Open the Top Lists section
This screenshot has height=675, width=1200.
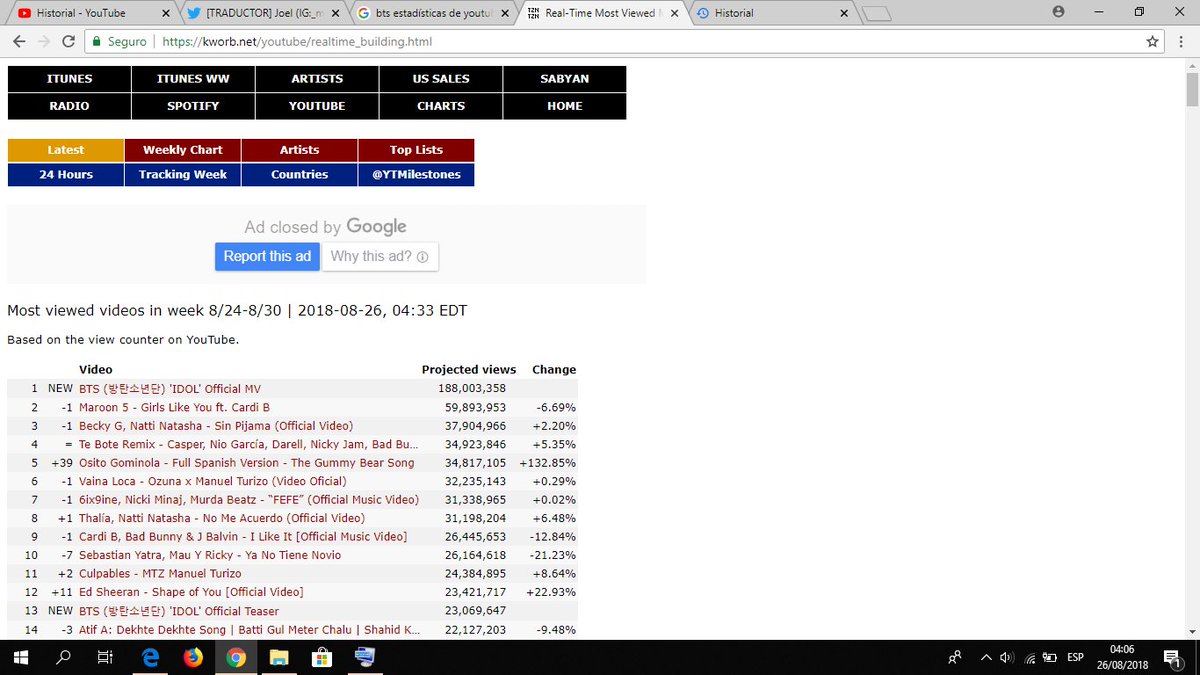click(416, 150)
